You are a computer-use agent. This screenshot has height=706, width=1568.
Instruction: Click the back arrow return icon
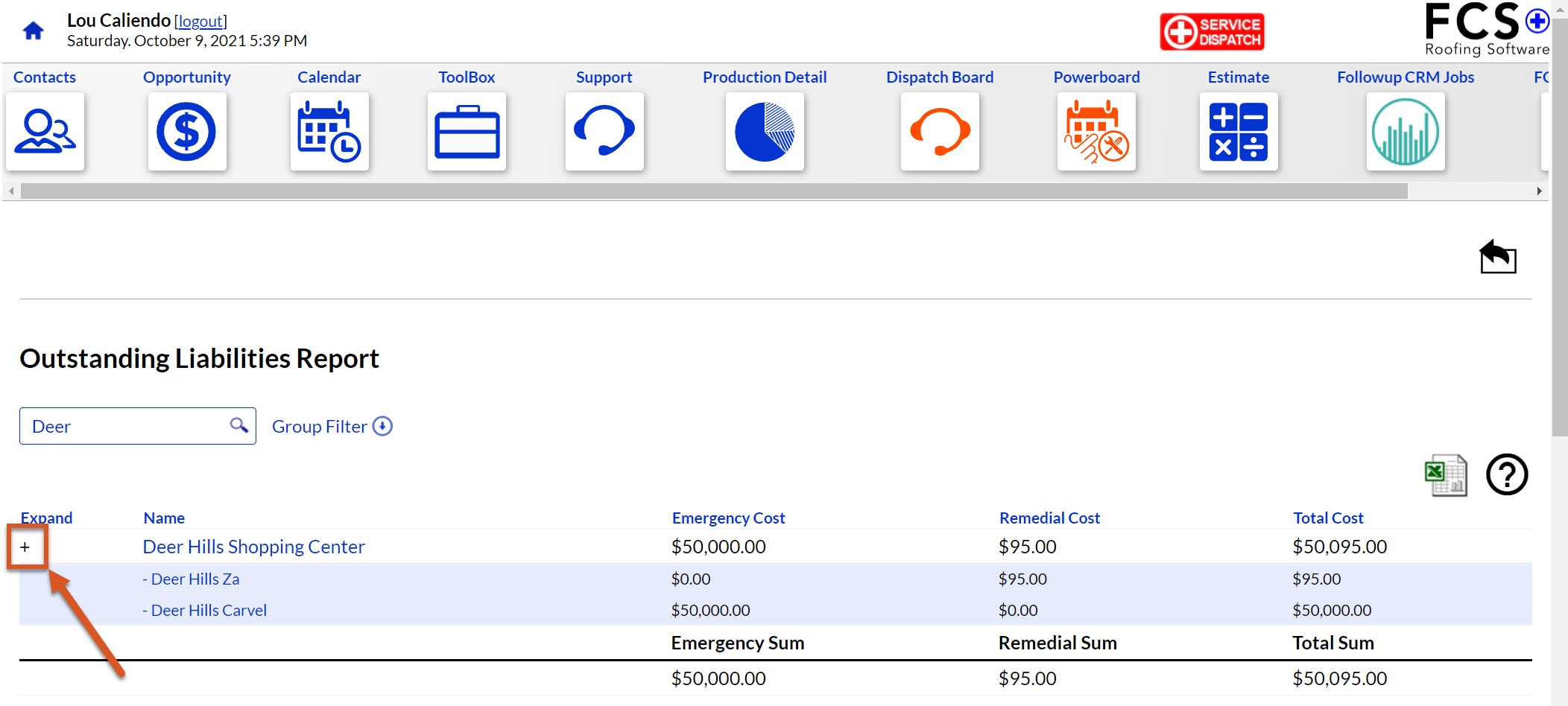[1498, 256]
